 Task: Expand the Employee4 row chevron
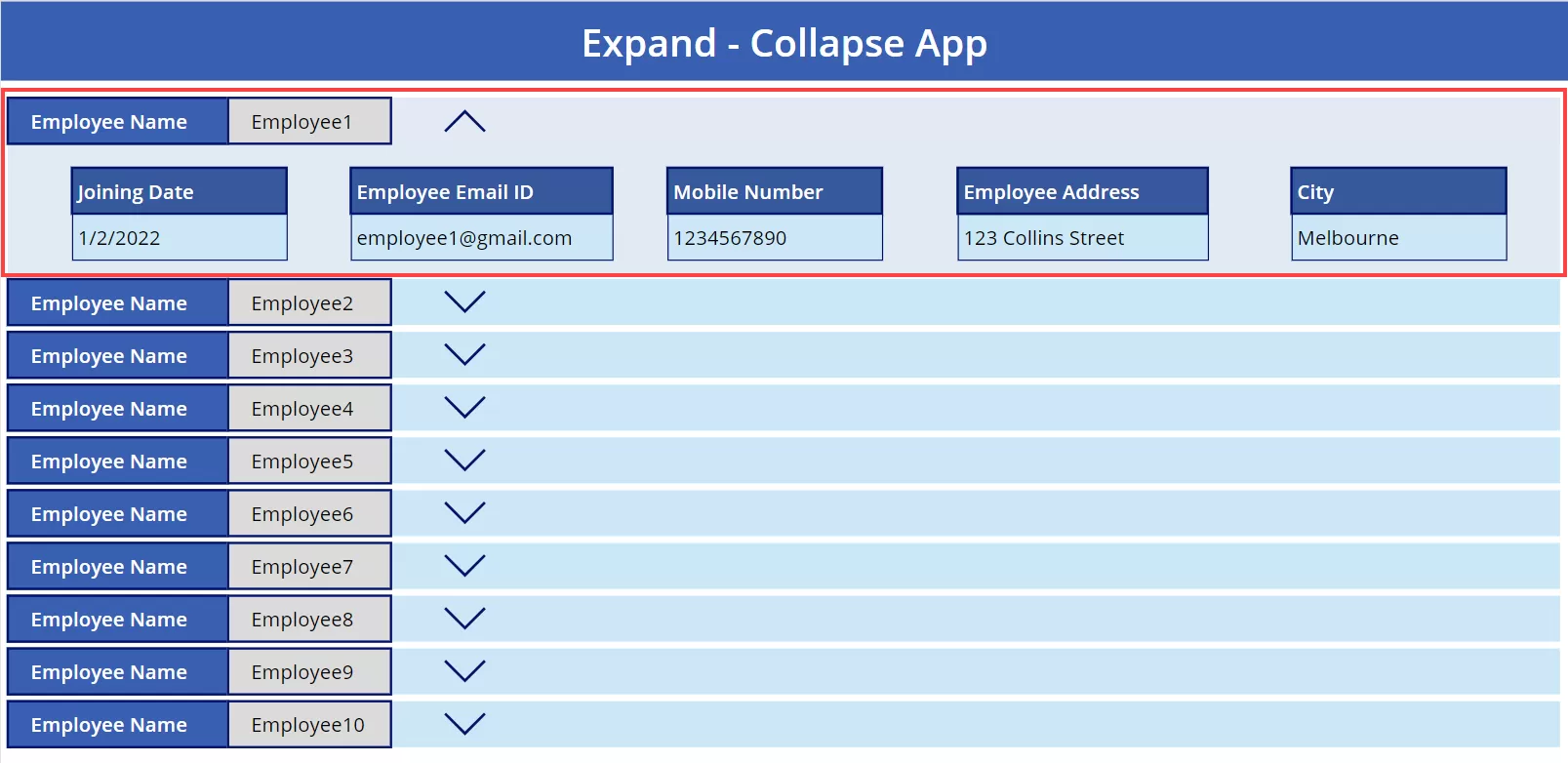(464, 408)
